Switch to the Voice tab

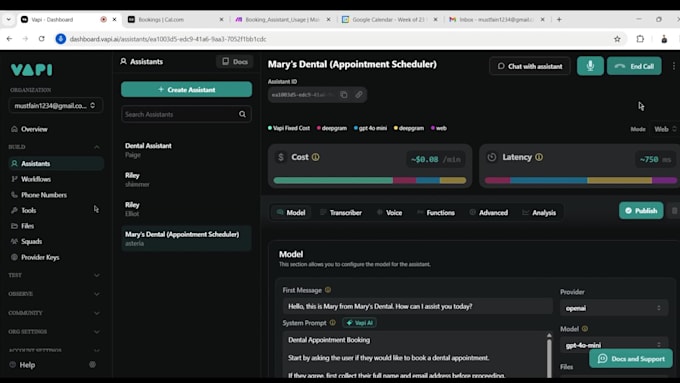pyautogui.click(x=389, y=213)
